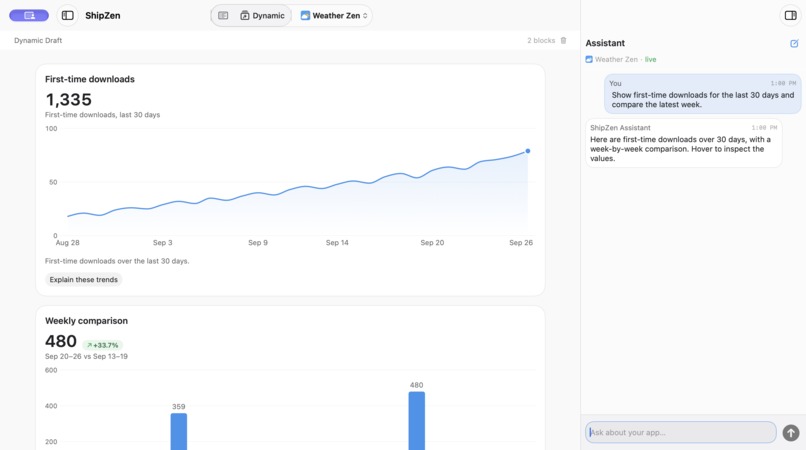Click Explain these trends button
This screenshot has height=450, width=806.
(x=83, y=280)
